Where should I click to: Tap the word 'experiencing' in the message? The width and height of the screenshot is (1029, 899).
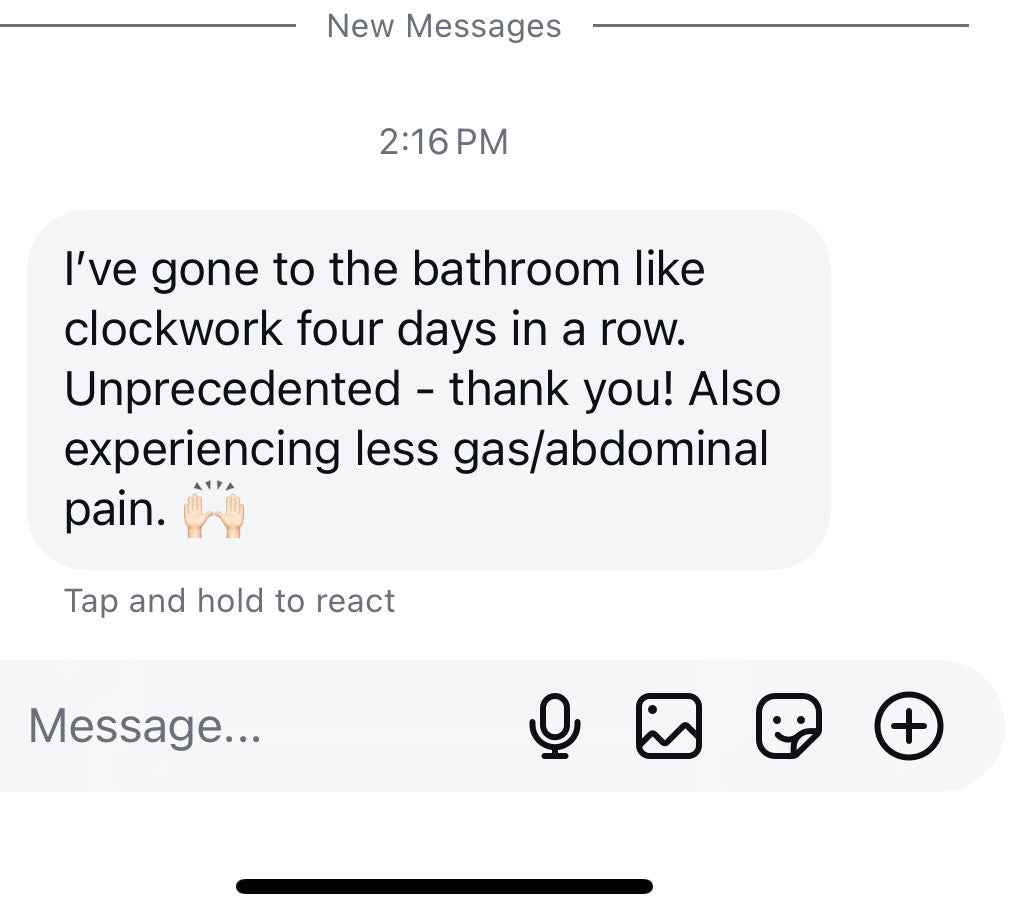point(202,449)
